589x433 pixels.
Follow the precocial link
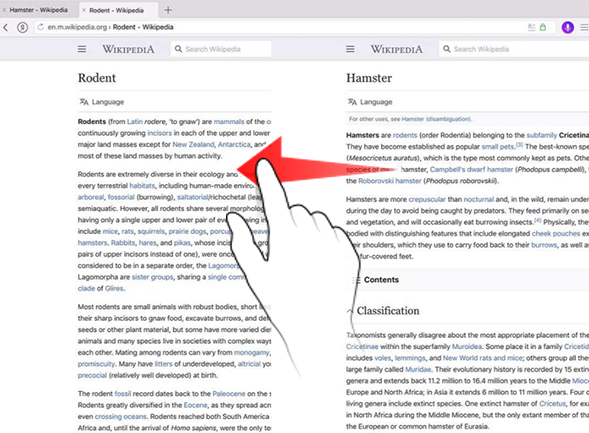[92, 376]
